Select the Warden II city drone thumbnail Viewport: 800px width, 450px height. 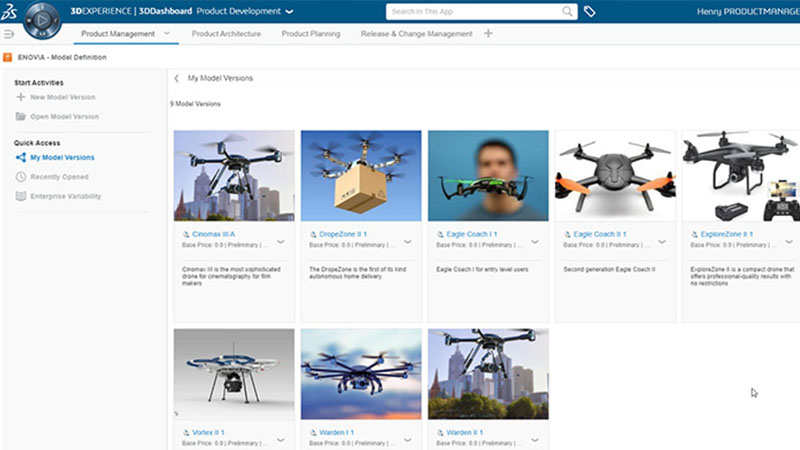pyautogui.click(x=488, y=374)
